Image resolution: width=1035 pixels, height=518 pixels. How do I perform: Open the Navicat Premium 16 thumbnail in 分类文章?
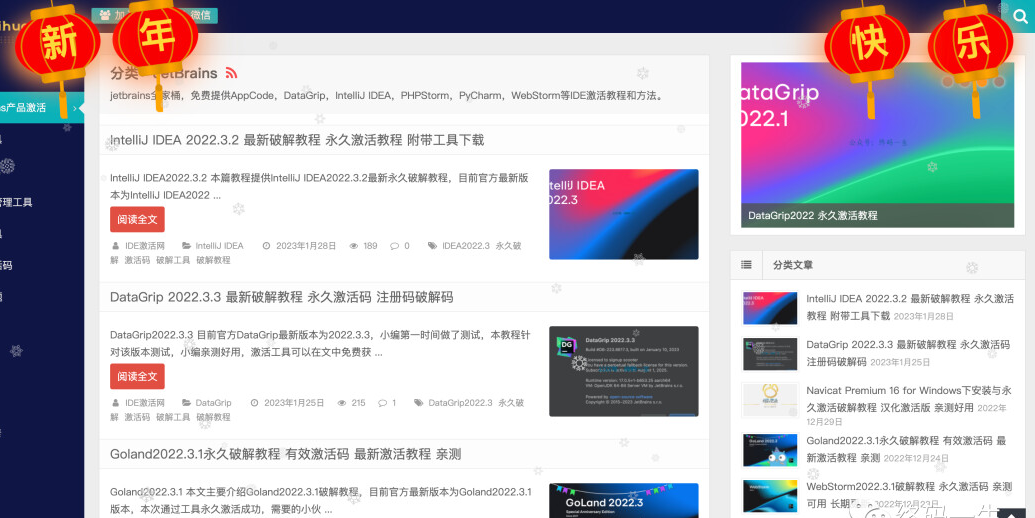(x=770, y=400)
